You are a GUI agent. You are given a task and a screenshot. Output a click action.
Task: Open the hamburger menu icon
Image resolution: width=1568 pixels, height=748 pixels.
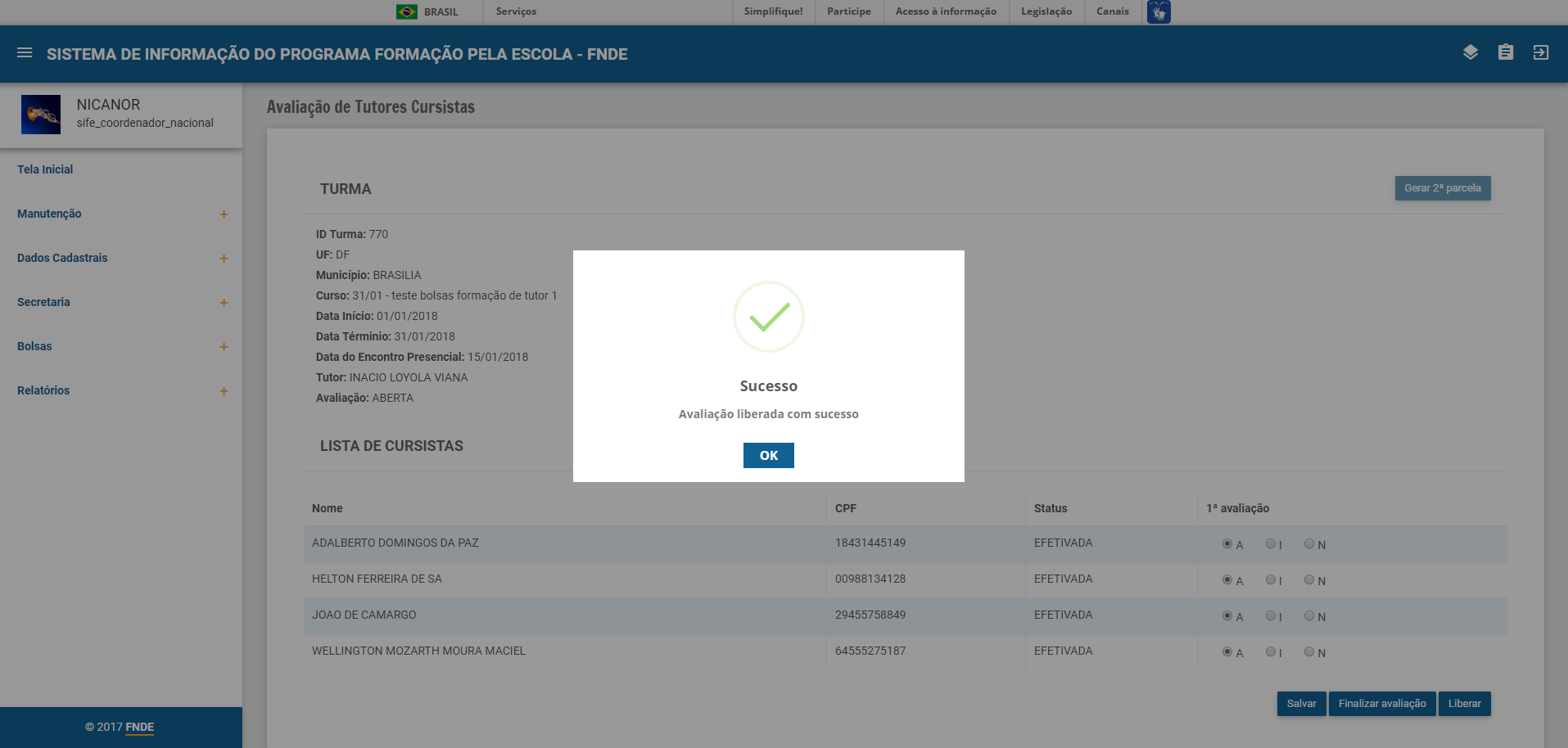pos(25,53)
